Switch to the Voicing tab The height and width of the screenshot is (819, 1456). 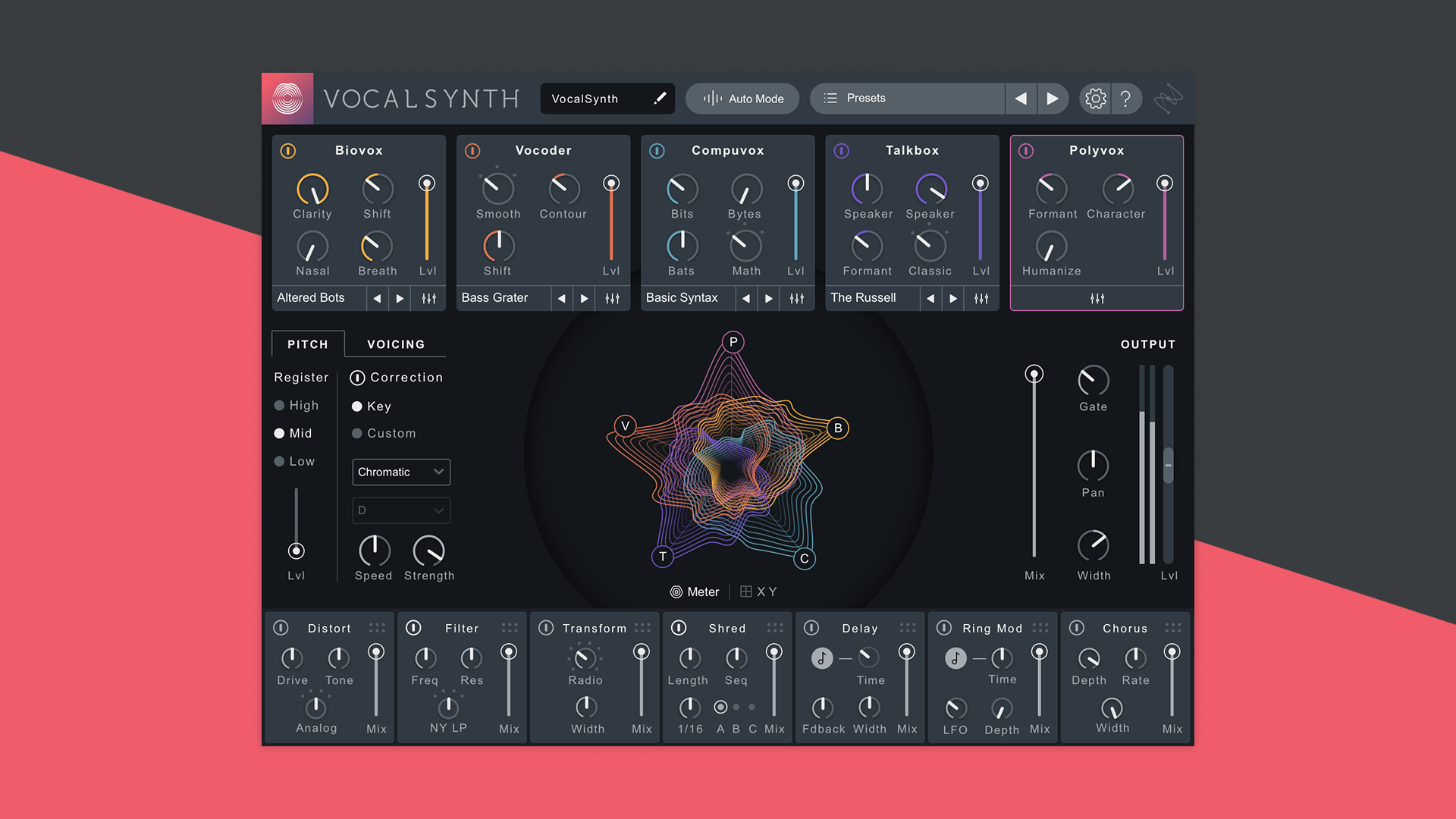point(395,344)
